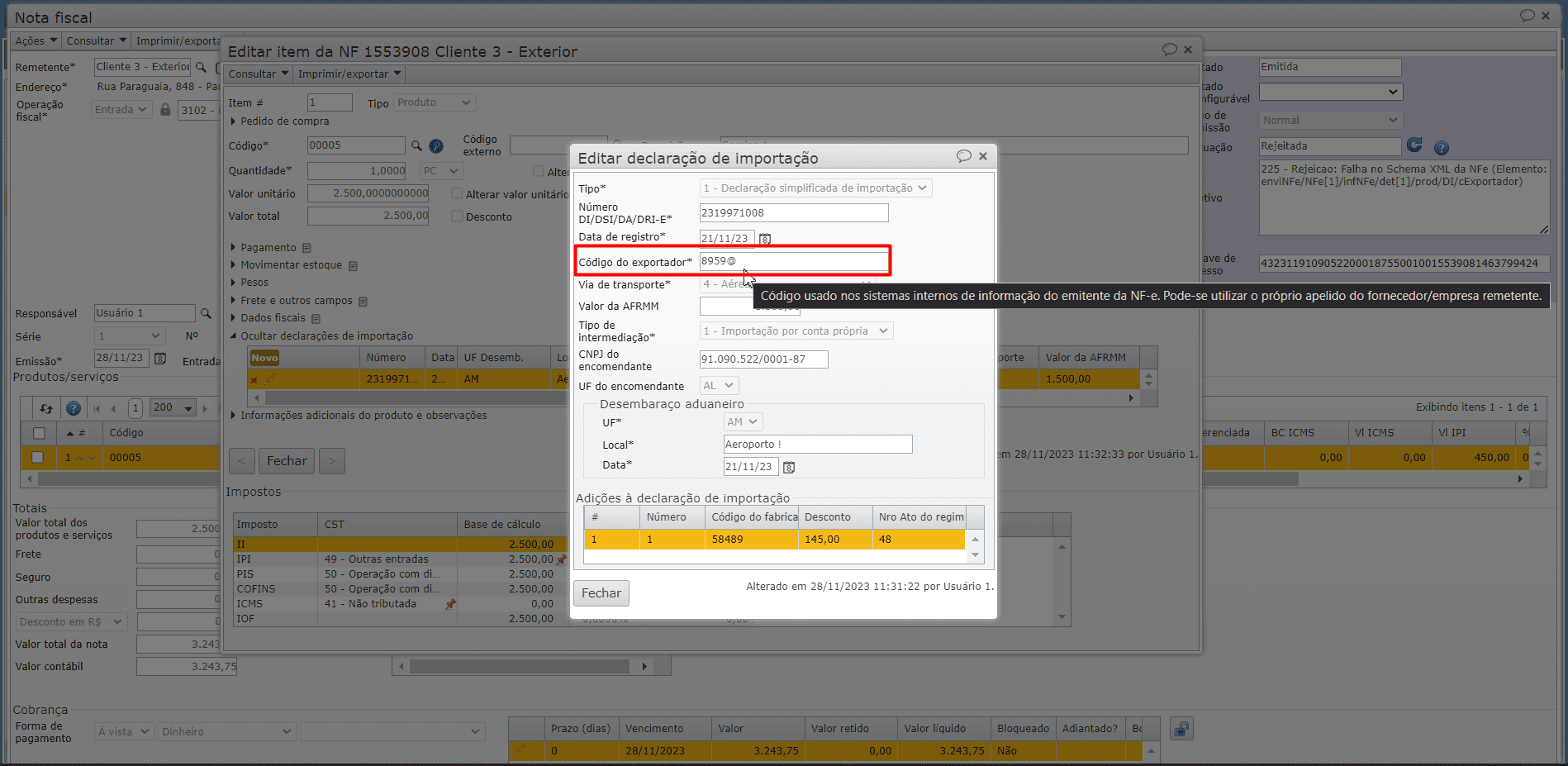
Task: Click padlock icon beside Cobrança grid
Action: [x=1181, y=729]
